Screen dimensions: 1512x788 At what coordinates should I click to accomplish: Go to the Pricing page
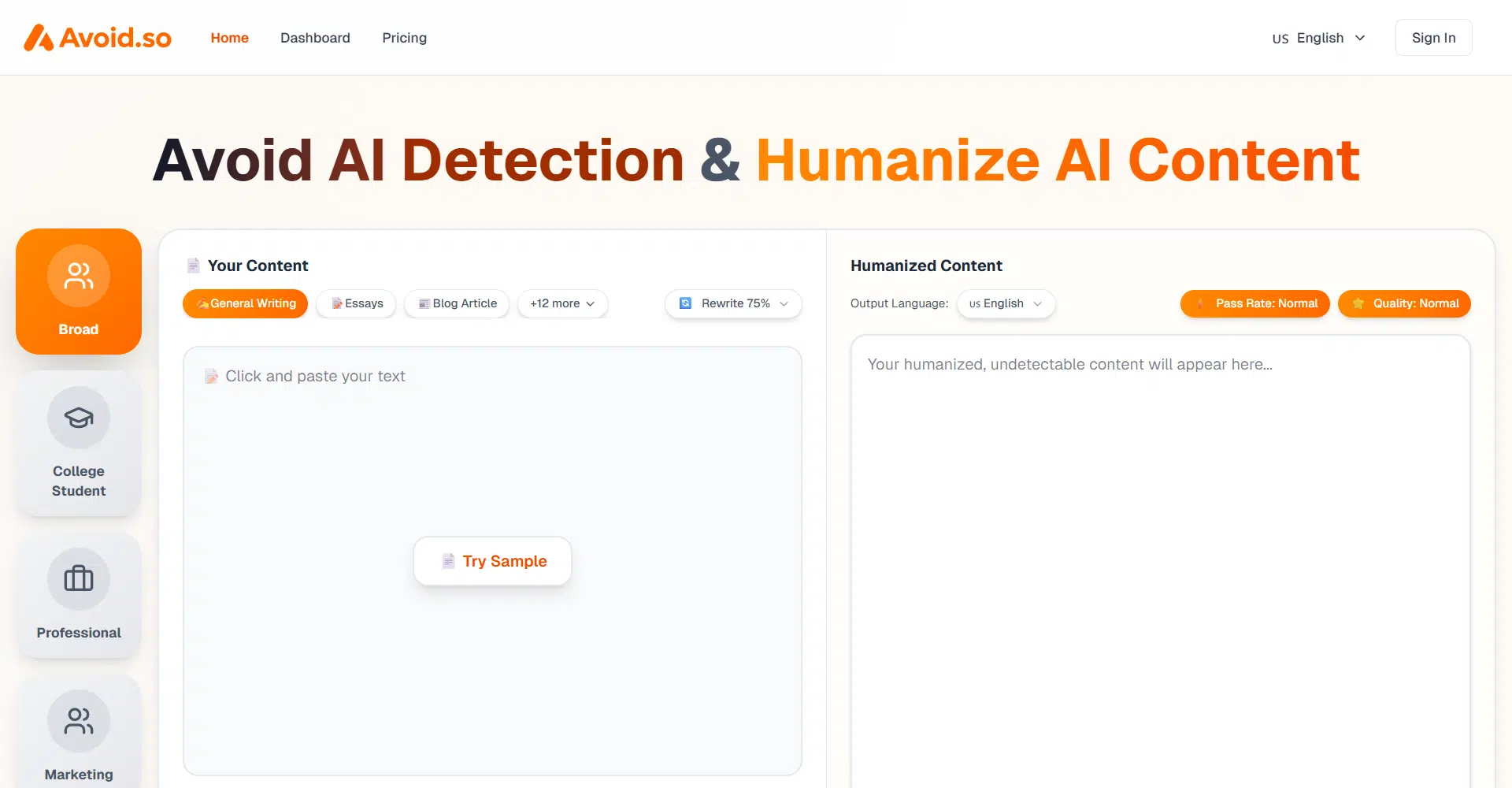(404, 38)
